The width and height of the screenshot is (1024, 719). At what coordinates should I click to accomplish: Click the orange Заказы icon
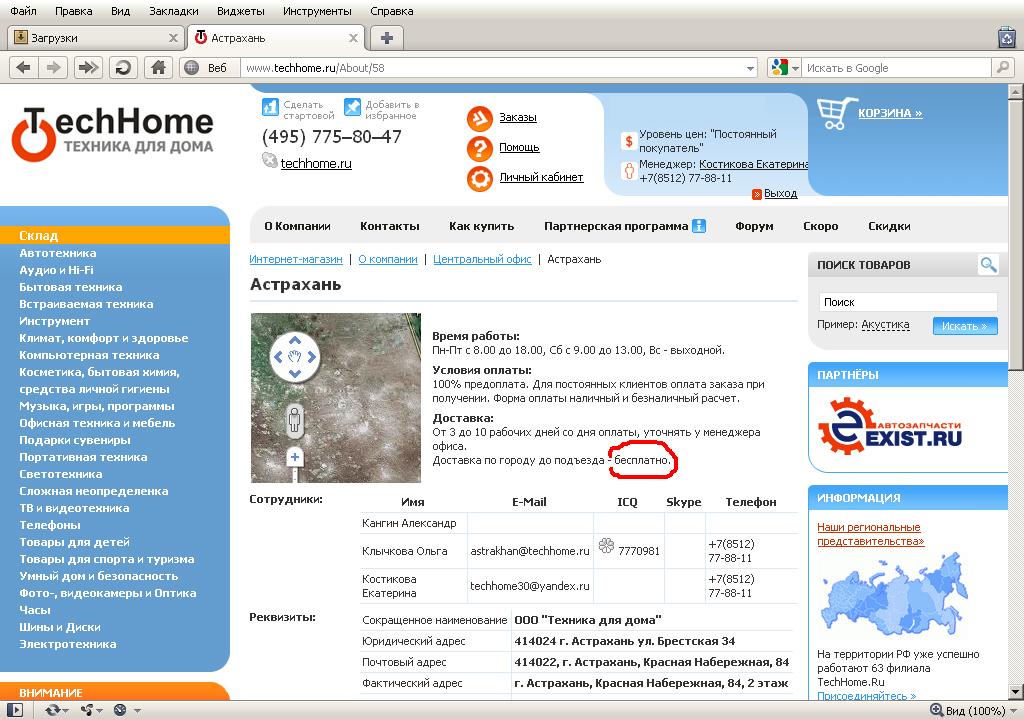pyautogui.click(x=479, y=119)
